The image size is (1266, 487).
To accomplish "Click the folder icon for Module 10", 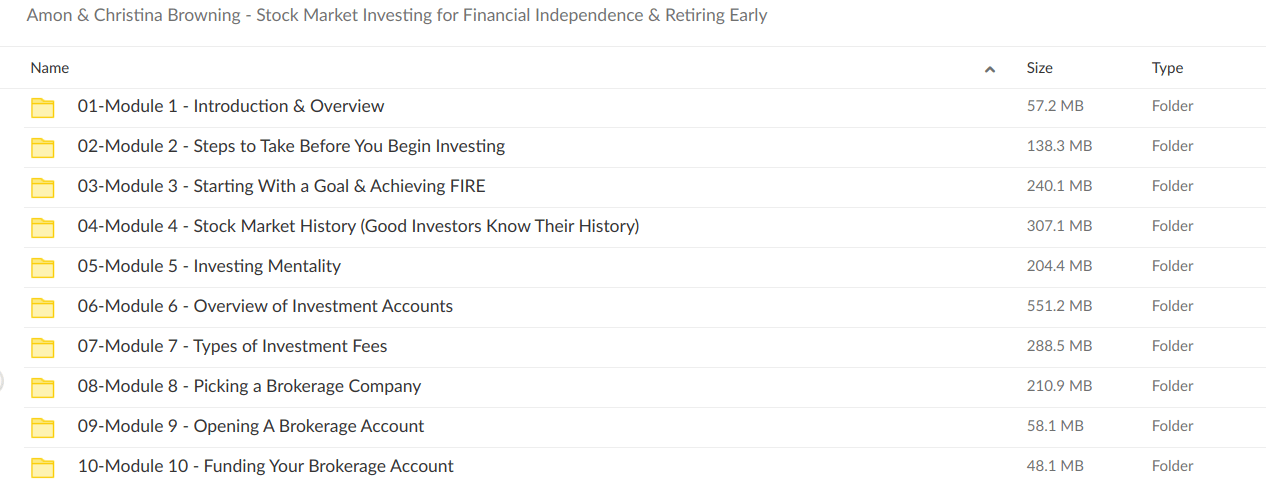I will [42, 467].
